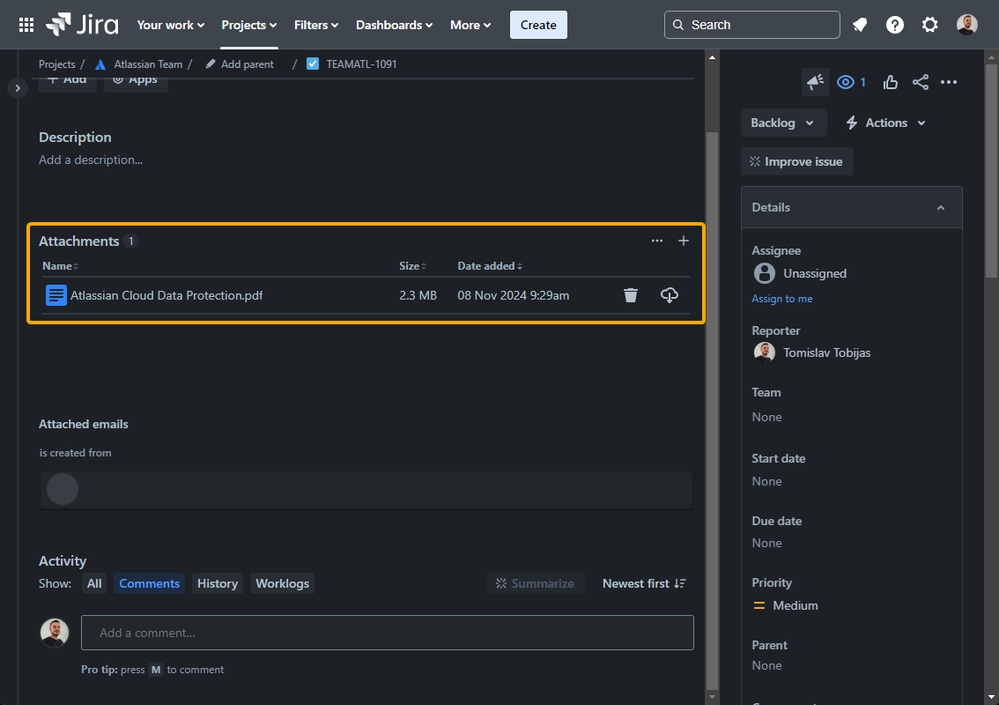Image resolution: width=999 pixels, height=705 pixels.
Task: Open the app switcher grid icon
Action: coord(26,25)
